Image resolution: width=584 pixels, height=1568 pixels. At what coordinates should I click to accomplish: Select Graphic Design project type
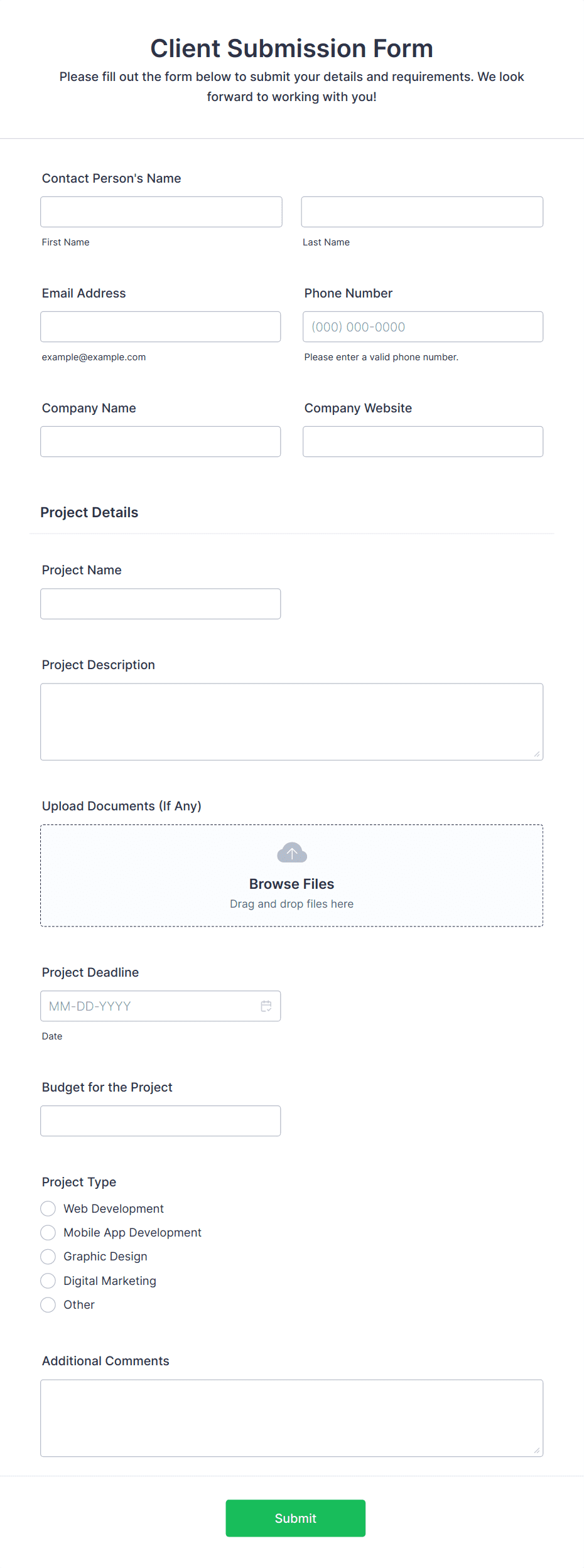[x=48, y=1256]
